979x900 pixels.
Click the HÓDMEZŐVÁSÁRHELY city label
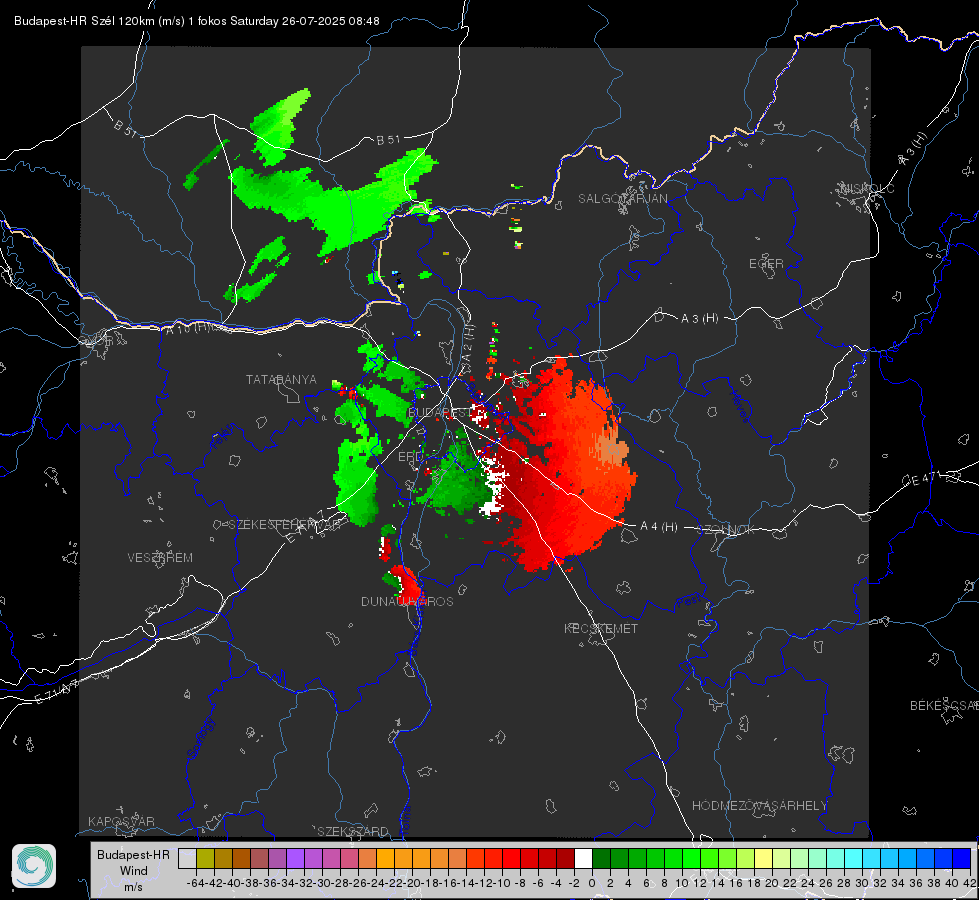pyautogui.click(x=759, y=805)
